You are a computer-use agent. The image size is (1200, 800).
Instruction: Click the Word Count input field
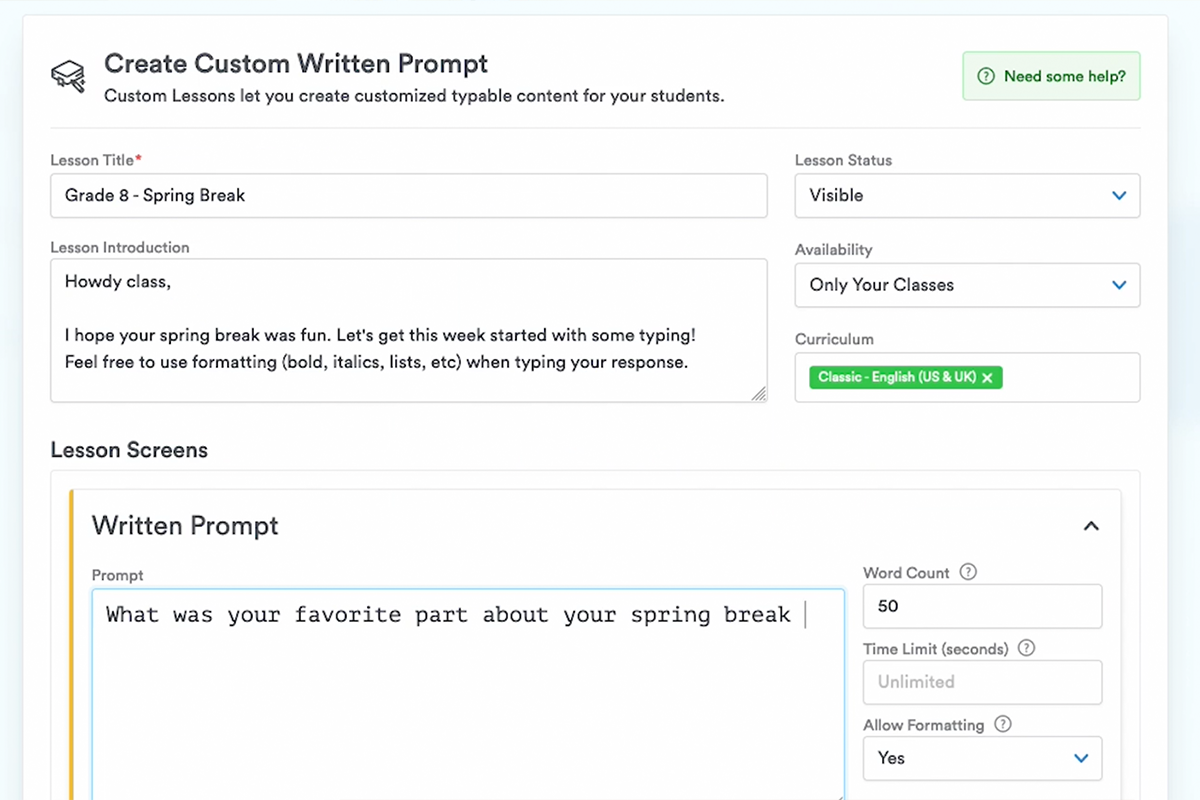pos(982,606)
